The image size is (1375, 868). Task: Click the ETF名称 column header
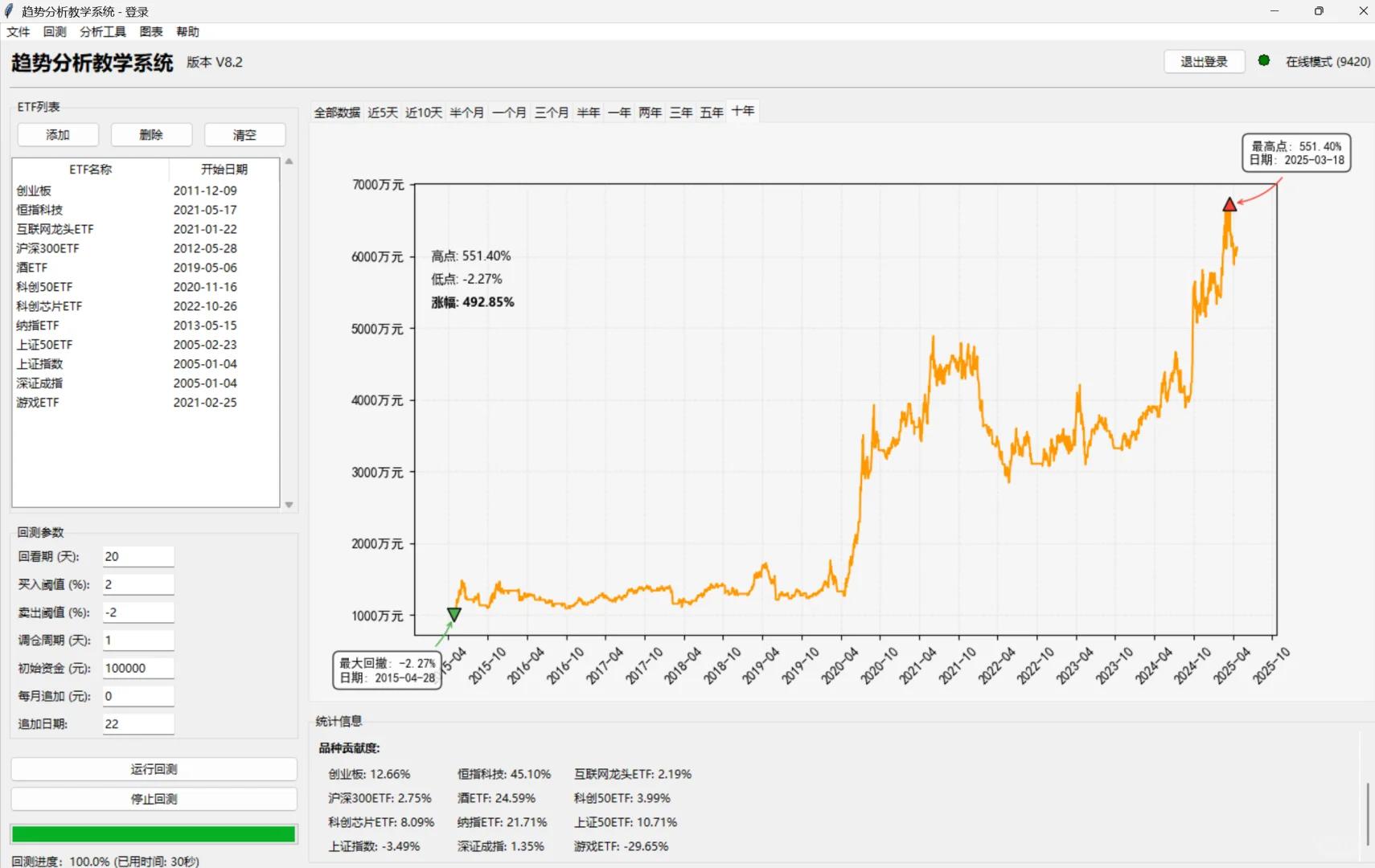click(x=91, y=170)
